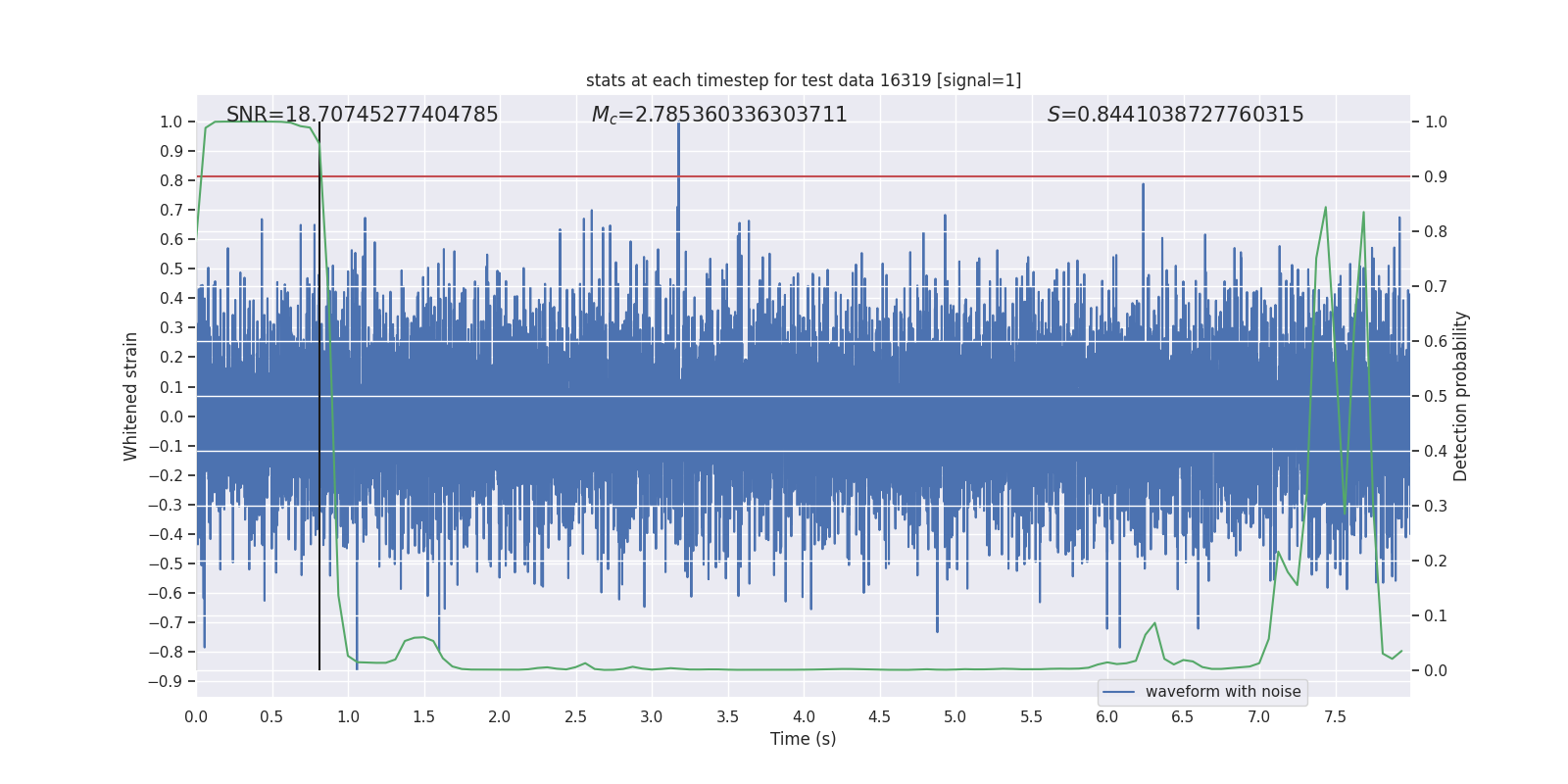Click the Time axis tick label 6.0
The image size is (1568, 784).
pos(1107,716)
